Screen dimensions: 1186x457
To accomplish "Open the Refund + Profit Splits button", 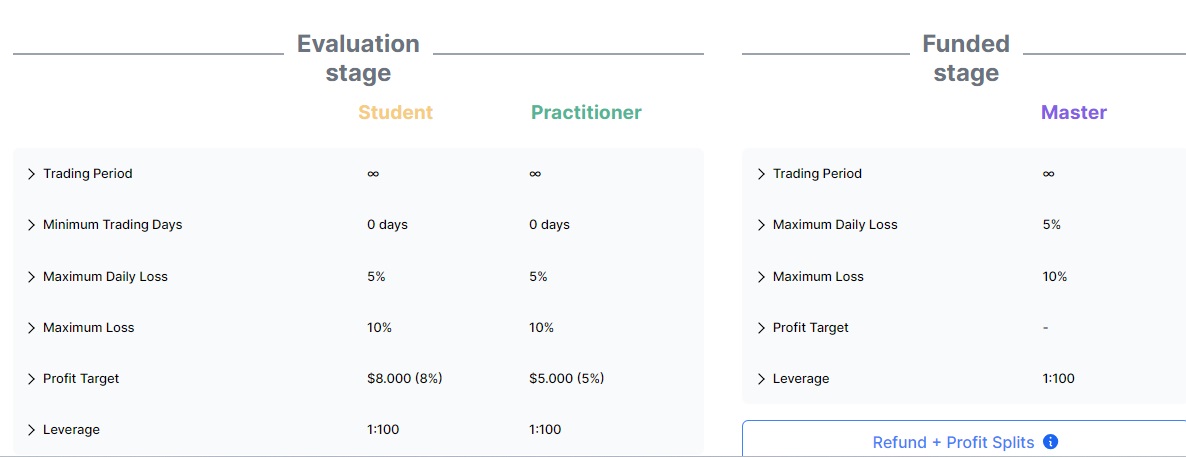I will [x=964, y=439].
